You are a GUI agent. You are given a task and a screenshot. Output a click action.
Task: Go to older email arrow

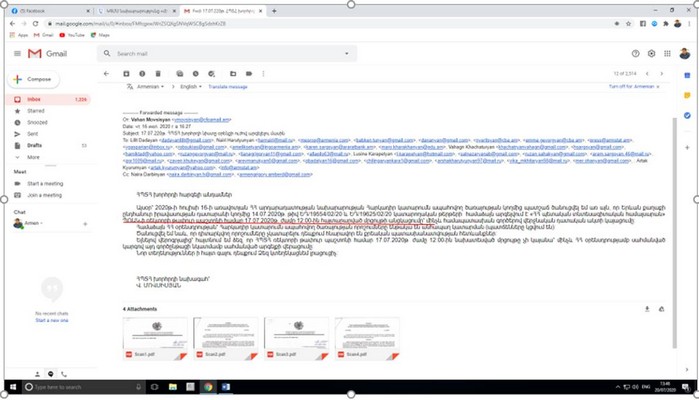(662, 74)
